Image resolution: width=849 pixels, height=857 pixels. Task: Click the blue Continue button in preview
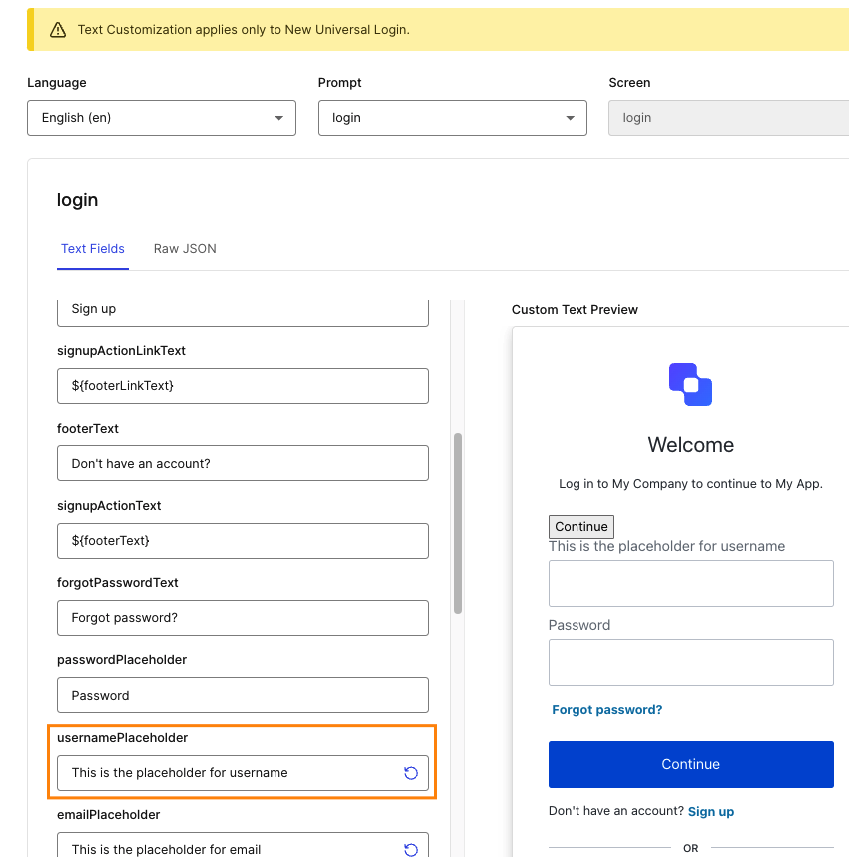click(x=691, y=764)
